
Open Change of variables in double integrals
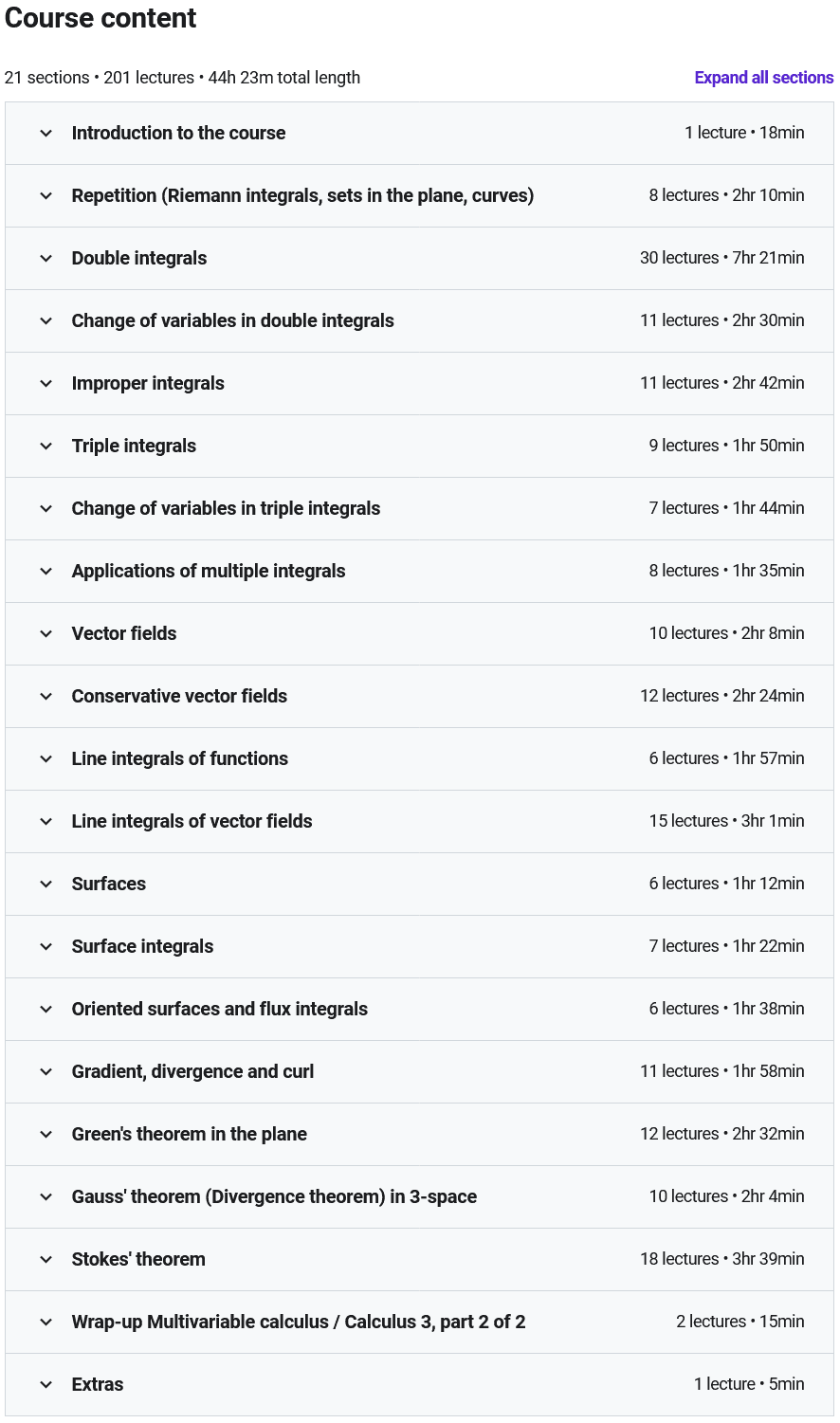tap(232, 321)
